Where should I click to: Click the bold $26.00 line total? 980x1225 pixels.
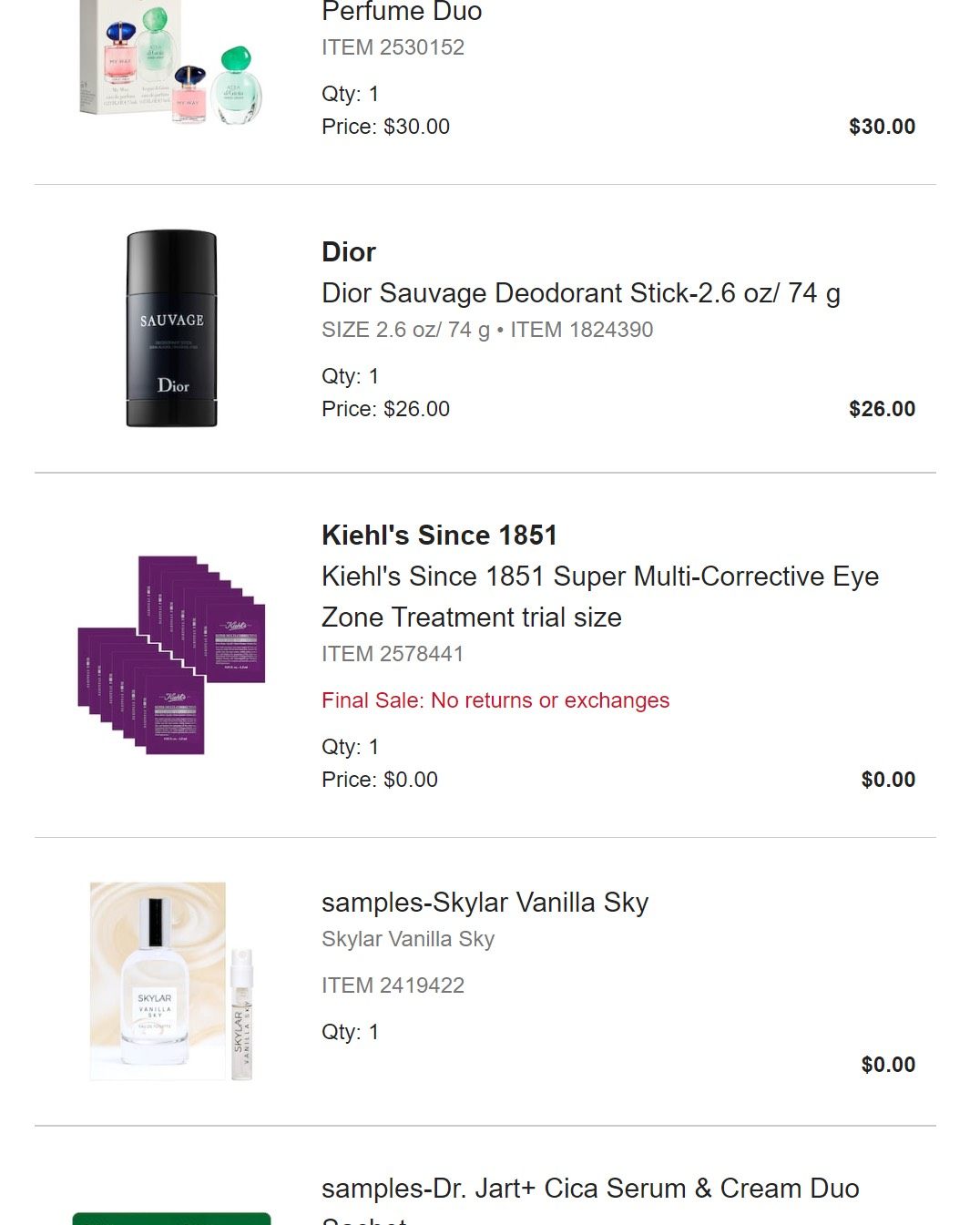[882, 409]
